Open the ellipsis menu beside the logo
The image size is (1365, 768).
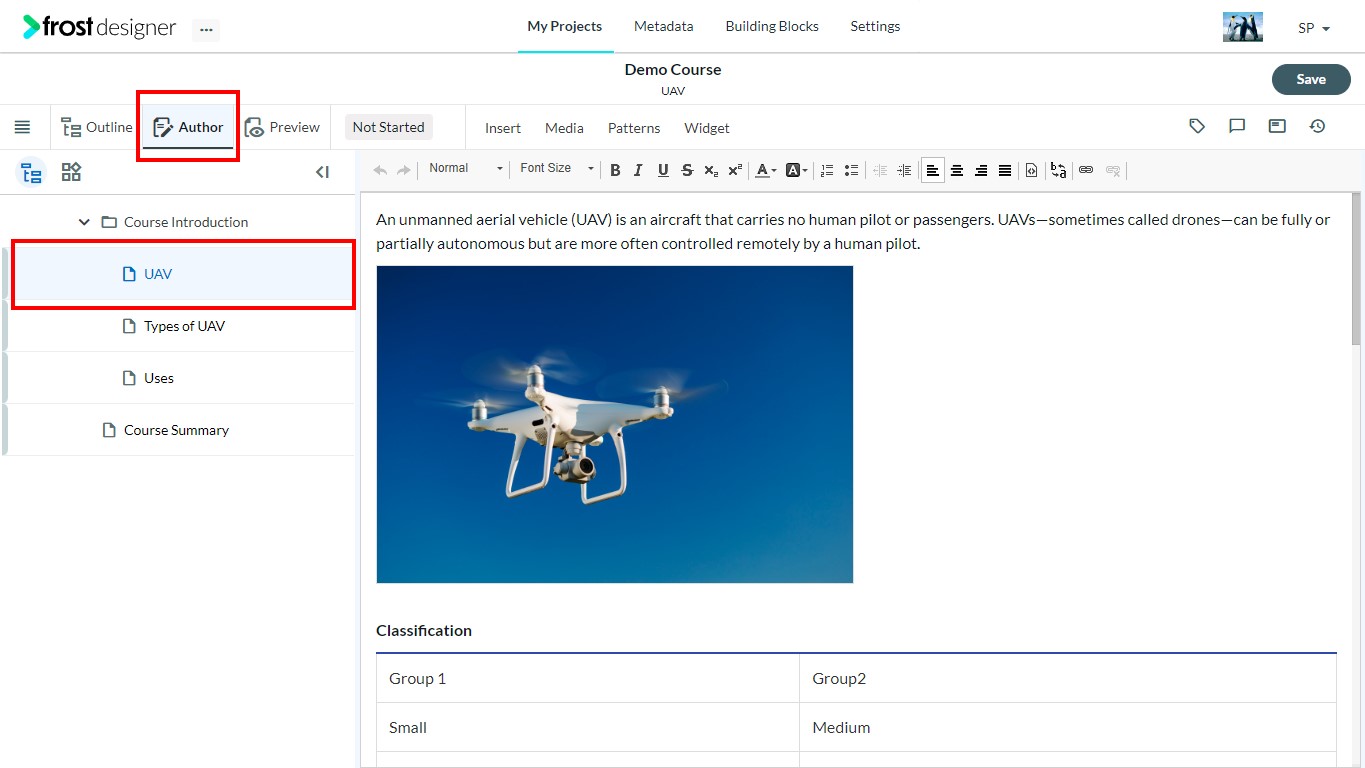click(x=206, y=29)
